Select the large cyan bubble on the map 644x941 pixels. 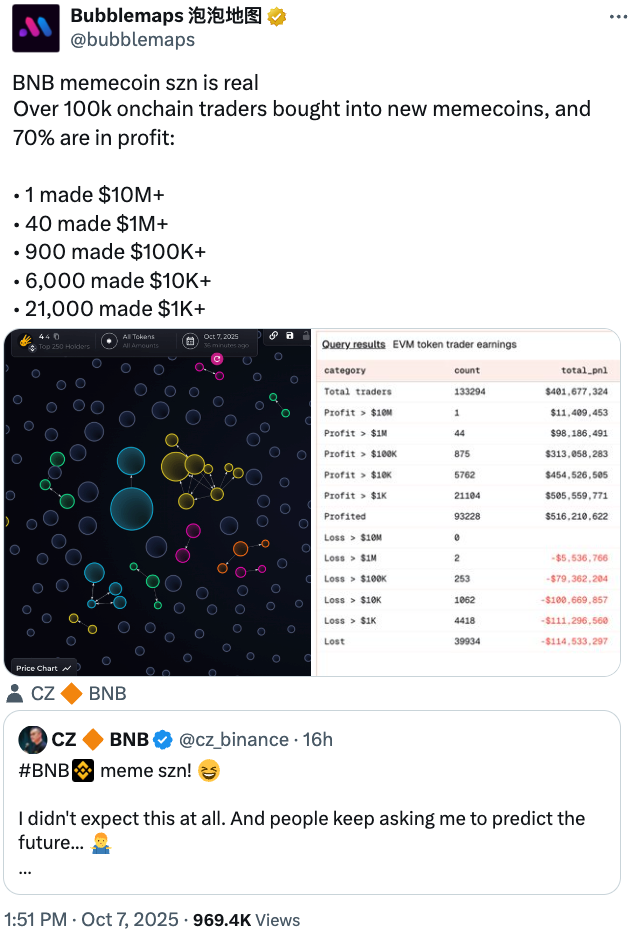click(x=132, y=508)
